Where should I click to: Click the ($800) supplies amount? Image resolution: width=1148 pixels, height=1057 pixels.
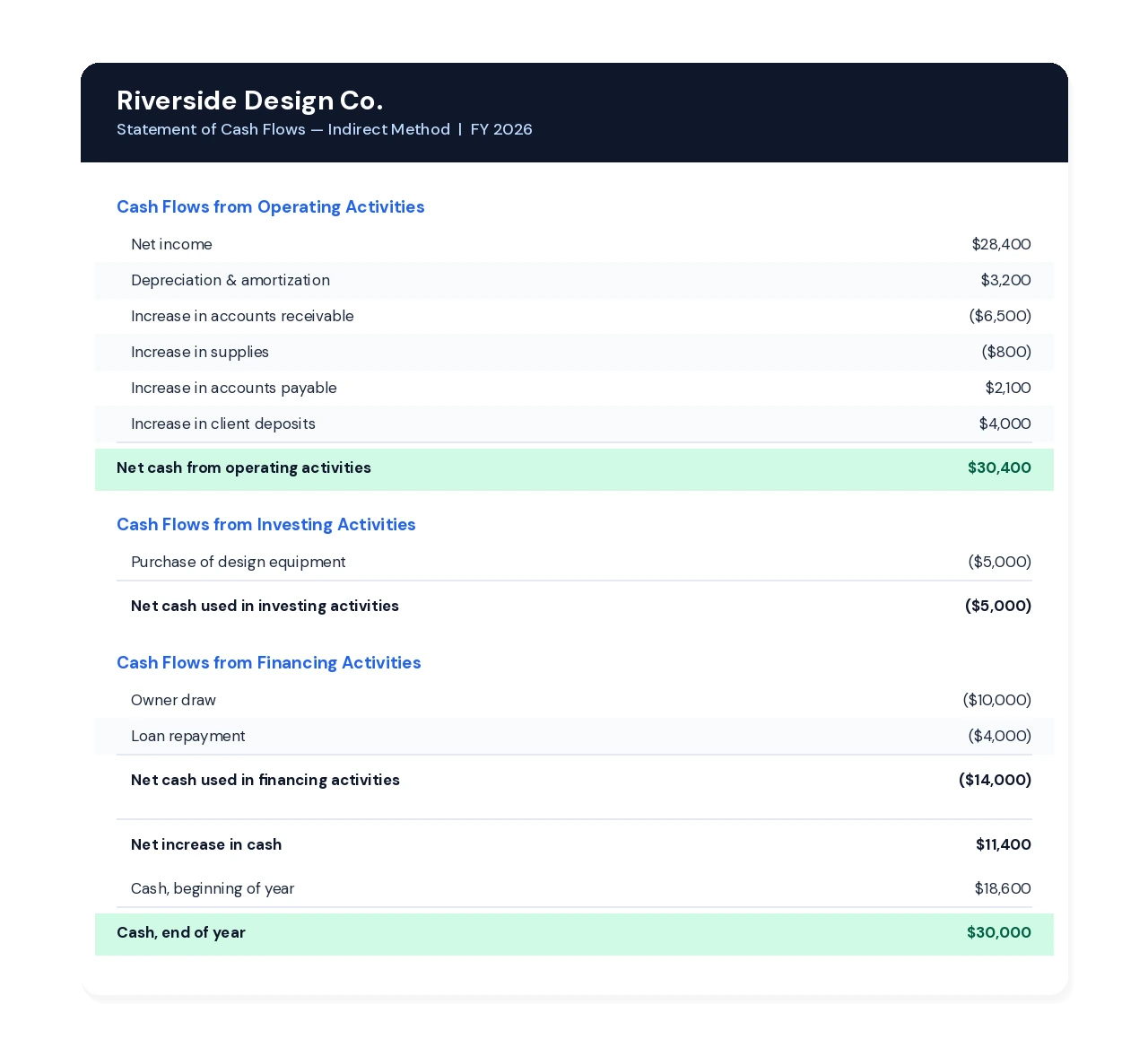tap(1006, 352)
